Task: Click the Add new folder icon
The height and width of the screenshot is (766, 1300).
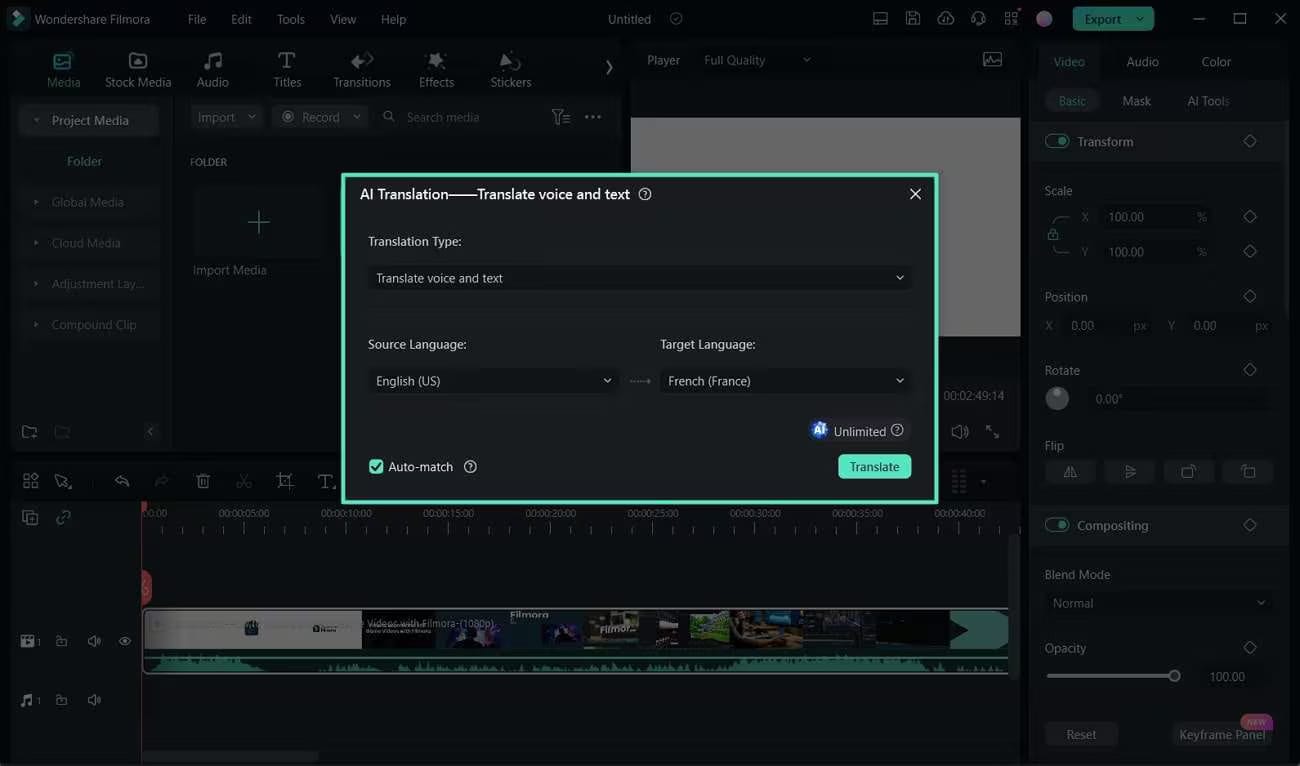Action: [x=30, y=432]
